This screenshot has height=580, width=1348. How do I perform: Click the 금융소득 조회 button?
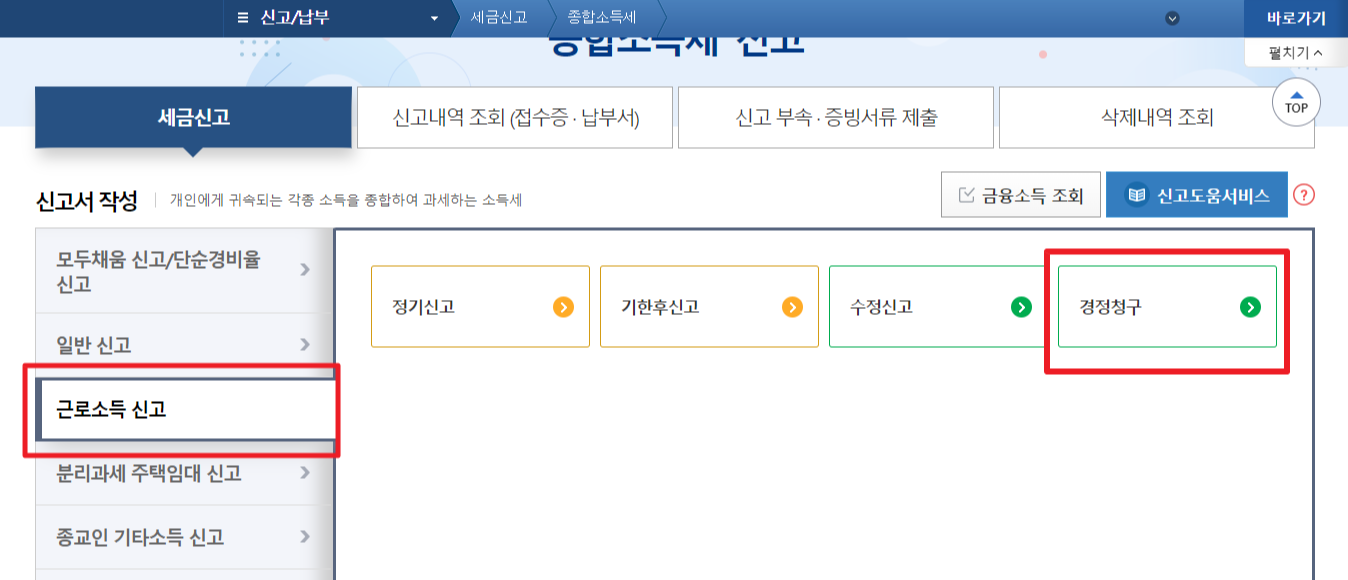pos(1020,195)
